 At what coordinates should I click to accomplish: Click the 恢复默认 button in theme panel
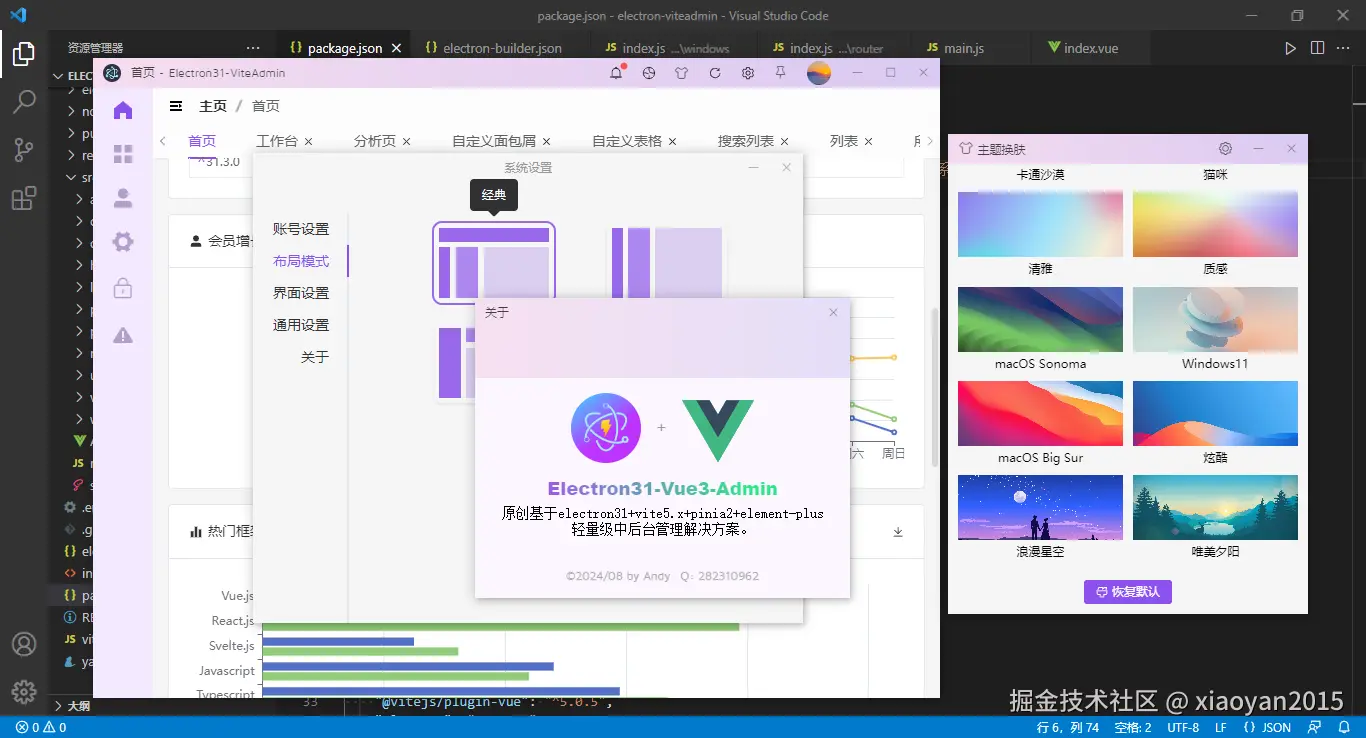[x=1127, y=591]
